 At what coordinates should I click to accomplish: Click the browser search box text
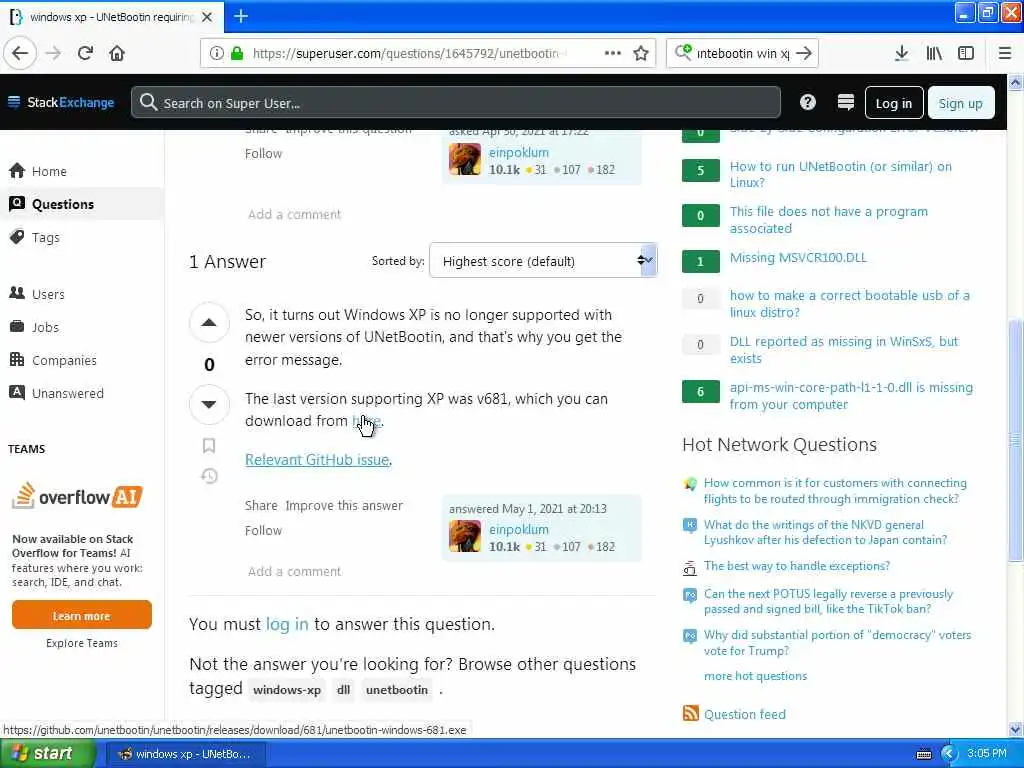coord(743,54)
